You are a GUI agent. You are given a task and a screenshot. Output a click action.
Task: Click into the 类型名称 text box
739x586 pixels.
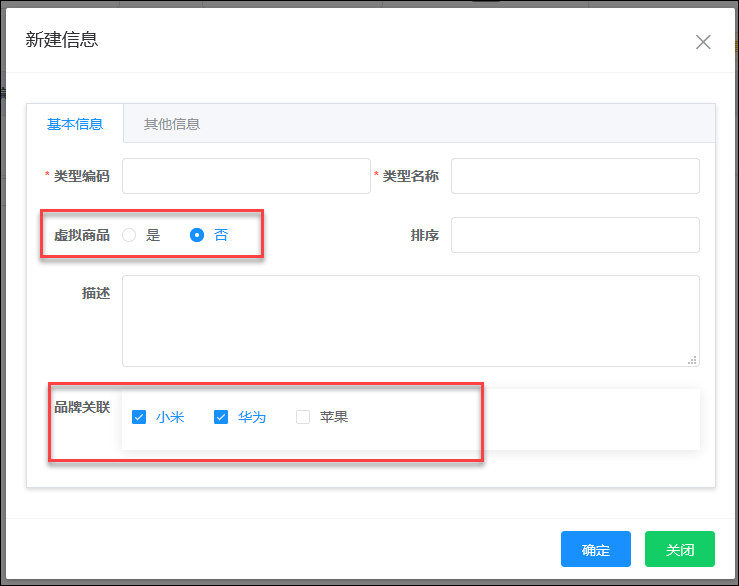(575, 176)
